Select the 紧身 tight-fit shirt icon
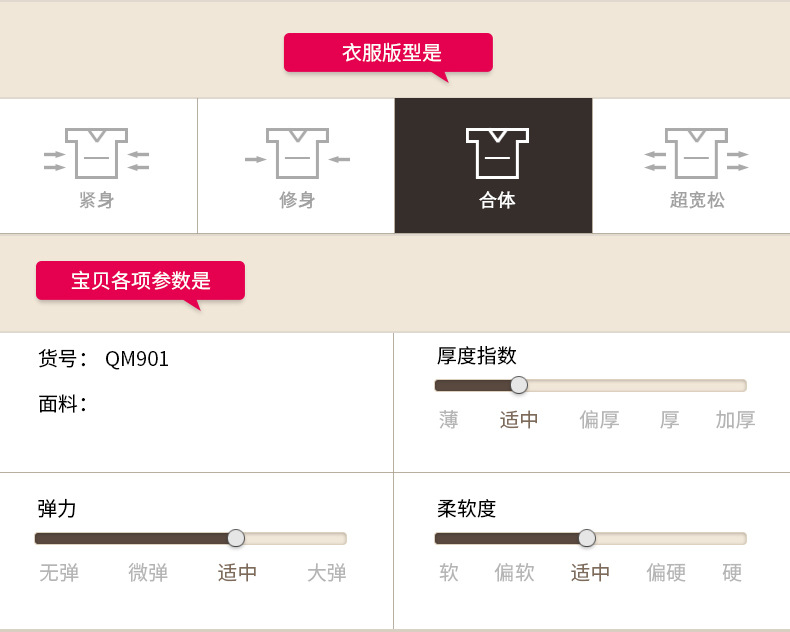Image resolution: width=790 pixels, height=632 pixels. coord(96,153)
